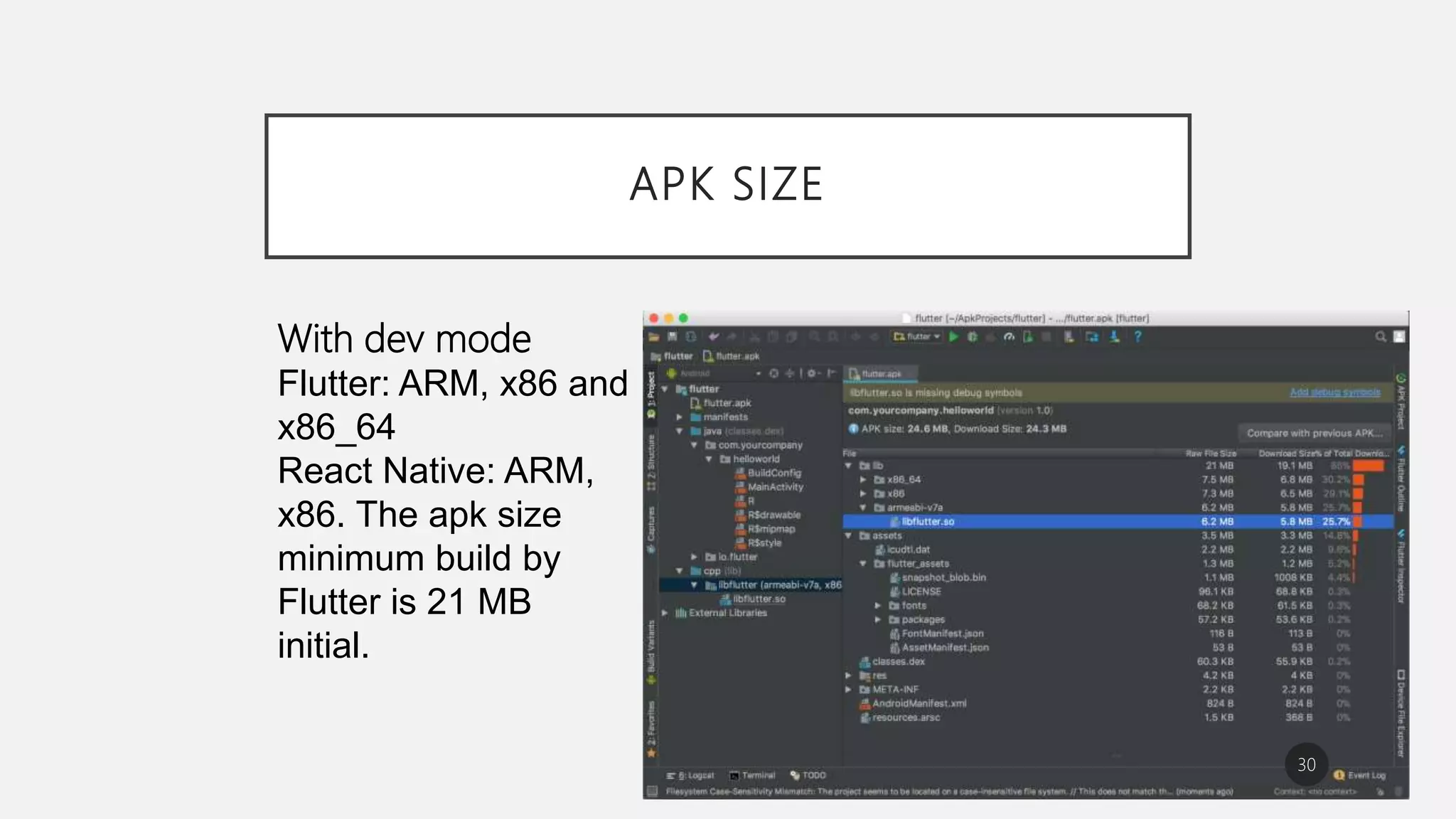Click the Project Structure icon in toolbar

pyautogui.click(x=1091, y=337)
